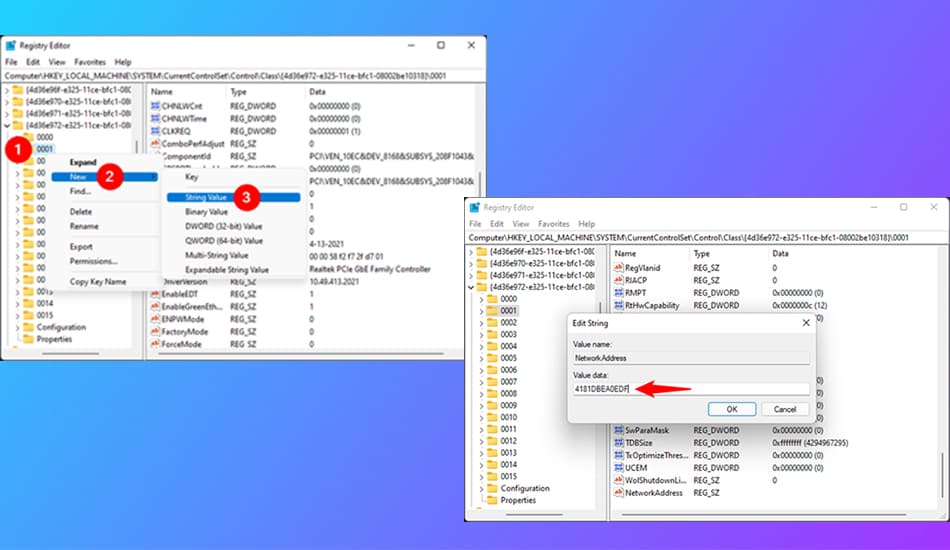
Task: Click the RtHwCapability DWORD icon
Action: pos(619,305)
